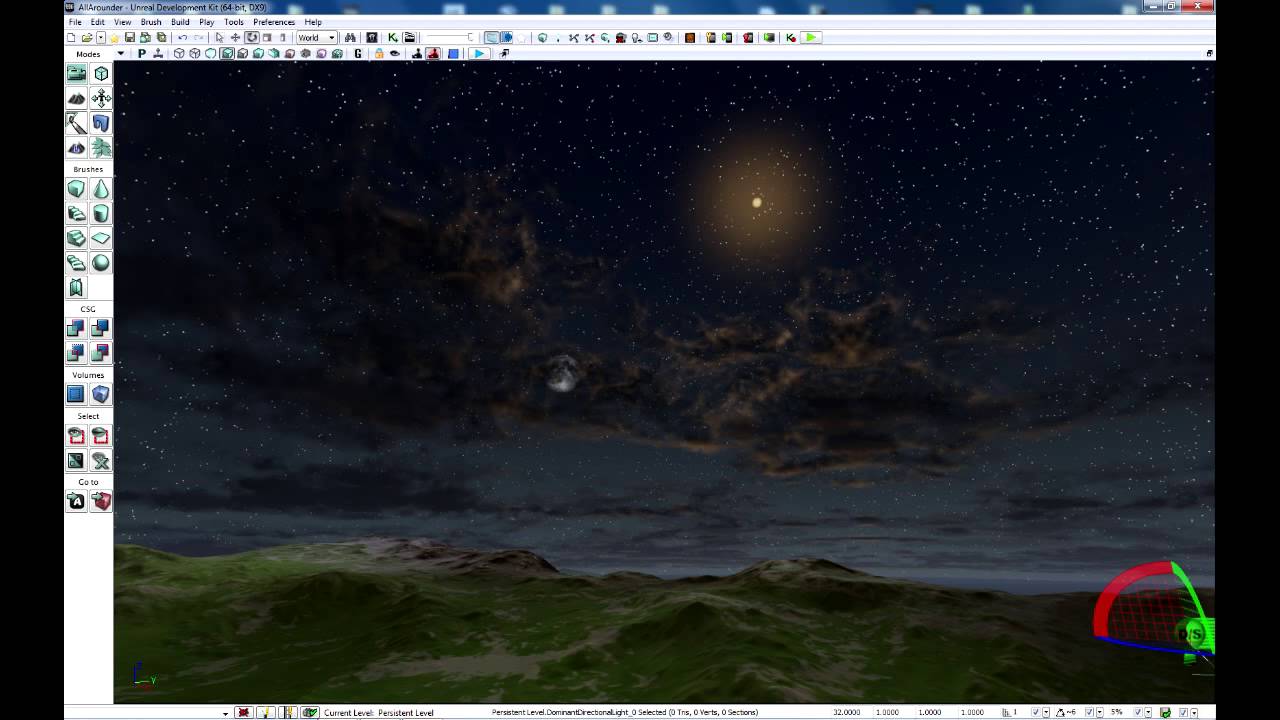The height and width of the screenshot is (720, 1280).
Task: Click the CSG Subtract button
Action: click(x=101, y=328)
